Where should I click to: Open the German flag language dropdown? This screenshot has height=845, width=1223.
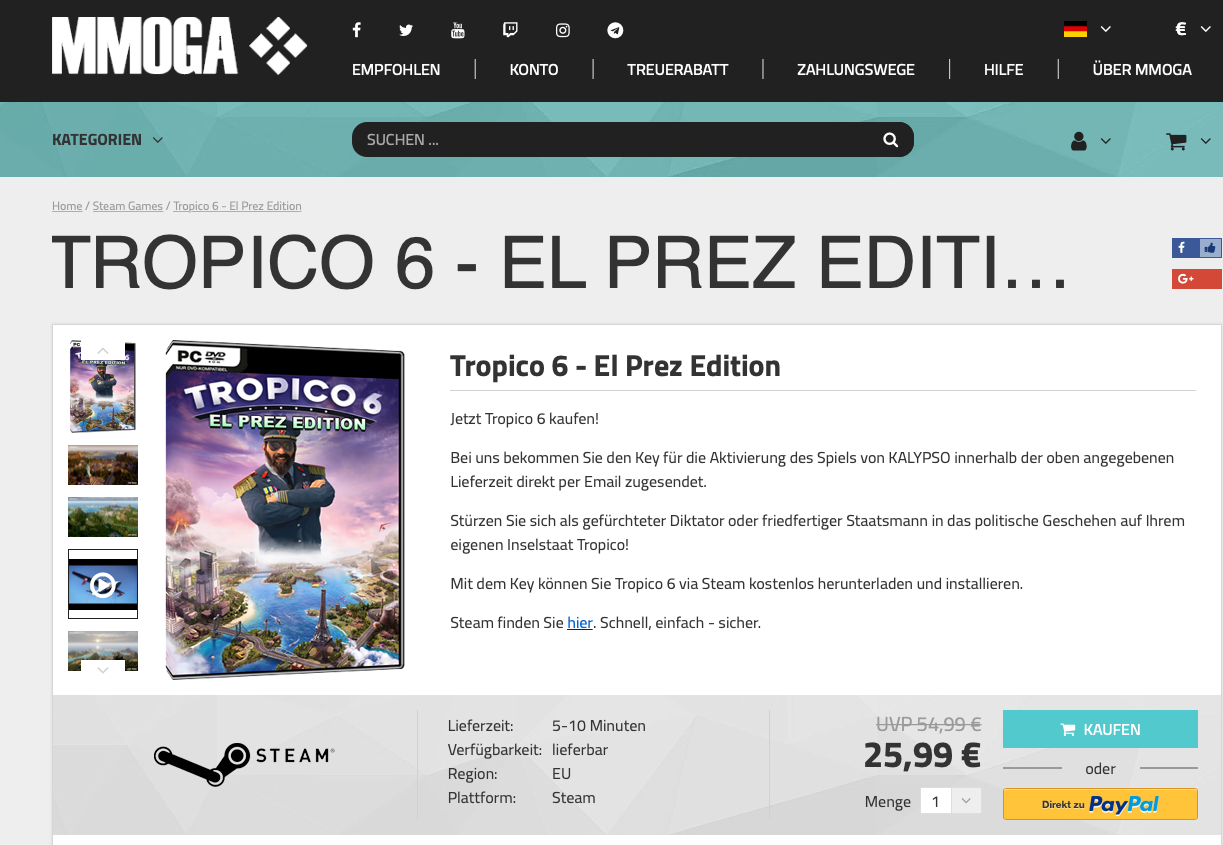[x=1087, y=29]
